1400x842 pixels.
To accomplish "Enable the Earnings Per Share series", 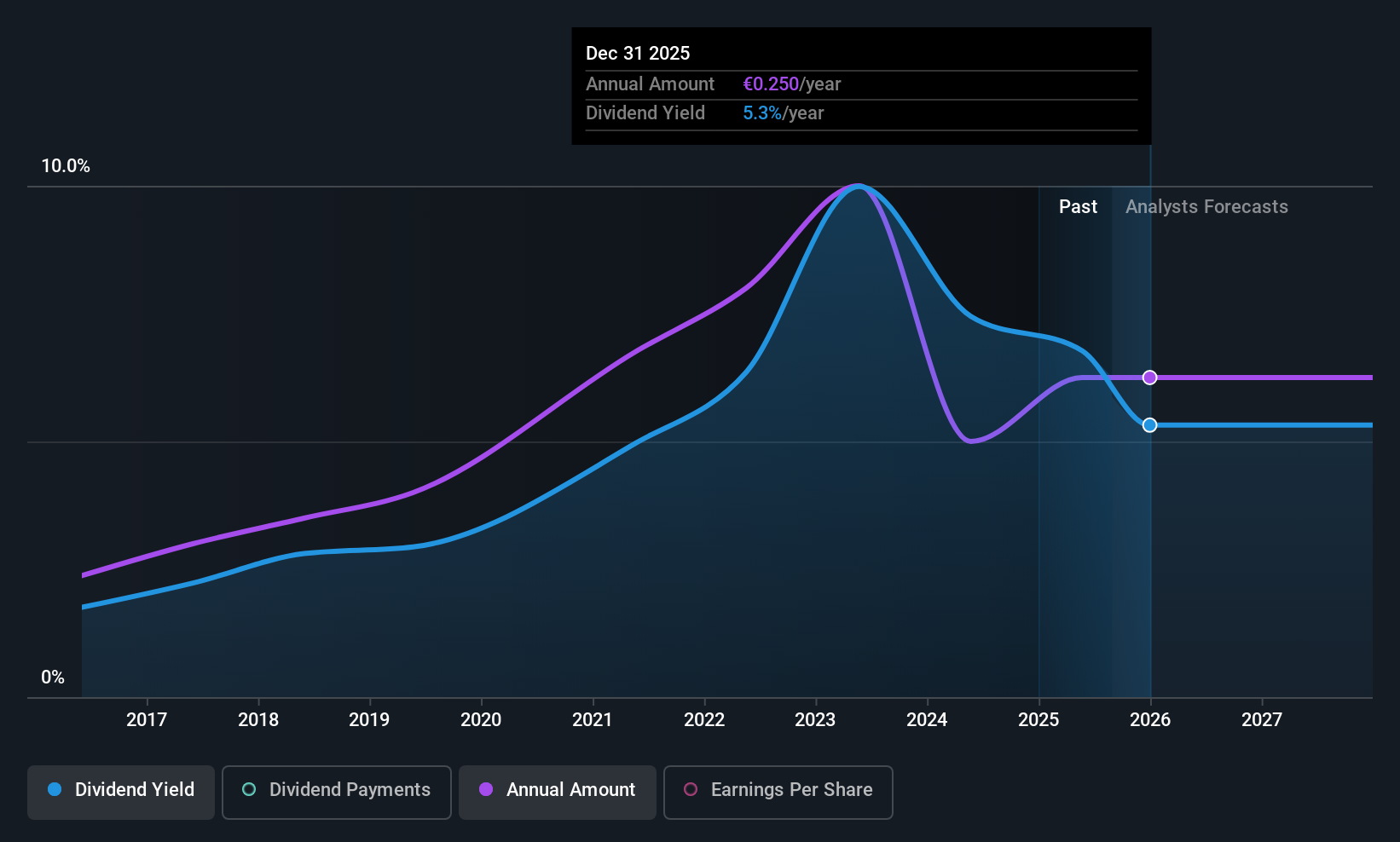I will point(778,793).
